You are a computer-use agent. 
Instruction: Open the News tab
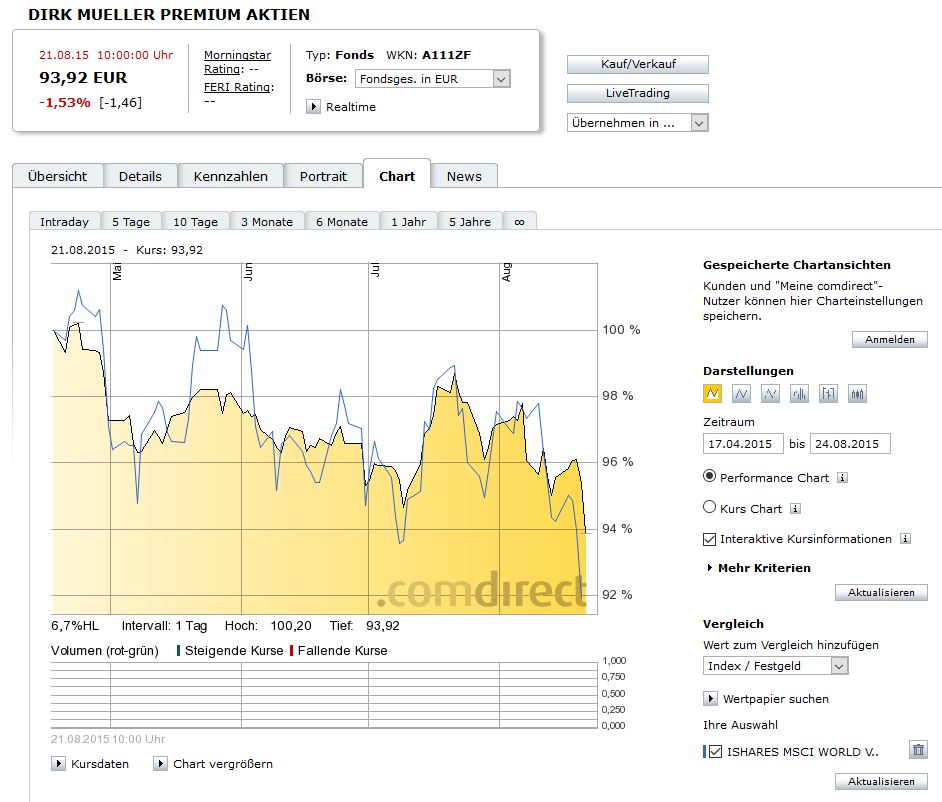click(464, 176)
